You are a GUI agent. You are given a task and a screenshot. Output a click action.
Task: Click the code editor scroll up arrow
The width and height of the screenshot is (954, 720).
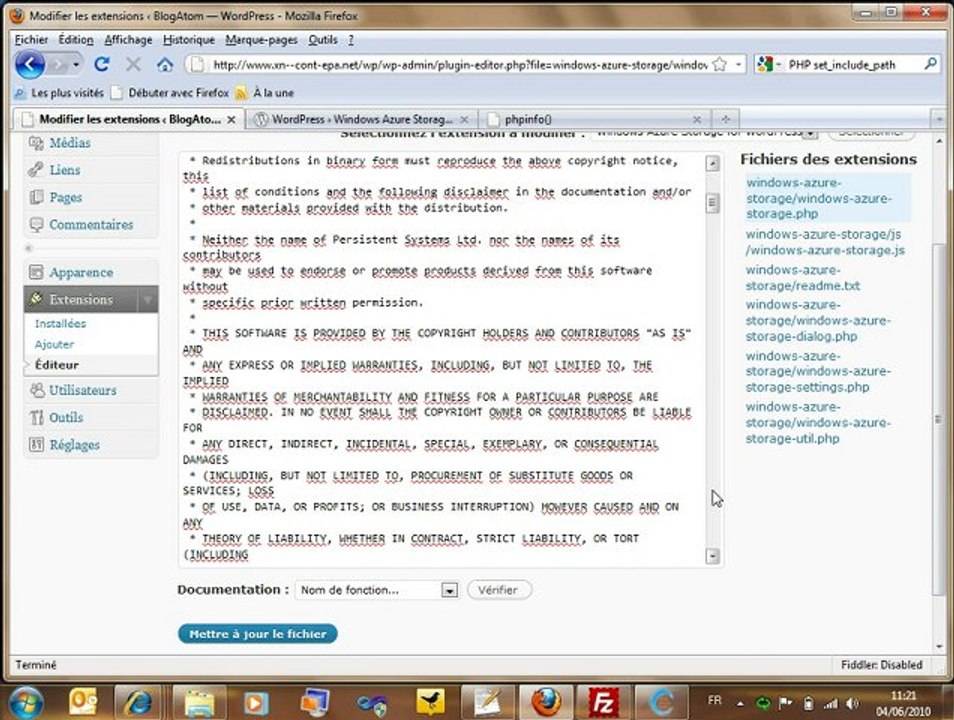(x=712, y=163)
